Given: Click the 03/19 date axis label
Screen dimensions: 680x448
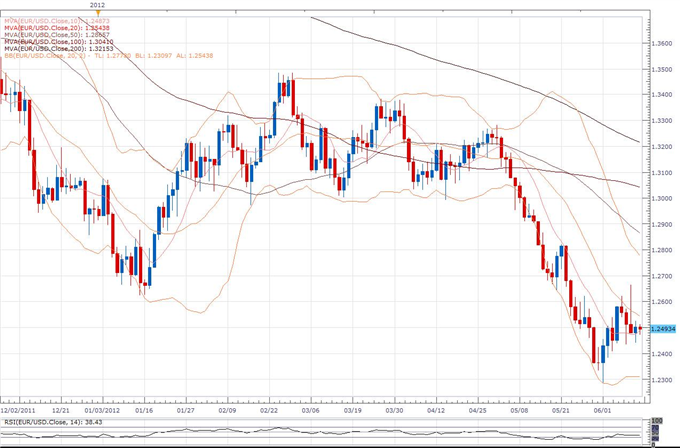Looking at the screenshot, I should pyautogui.click(x=352, y=410).
